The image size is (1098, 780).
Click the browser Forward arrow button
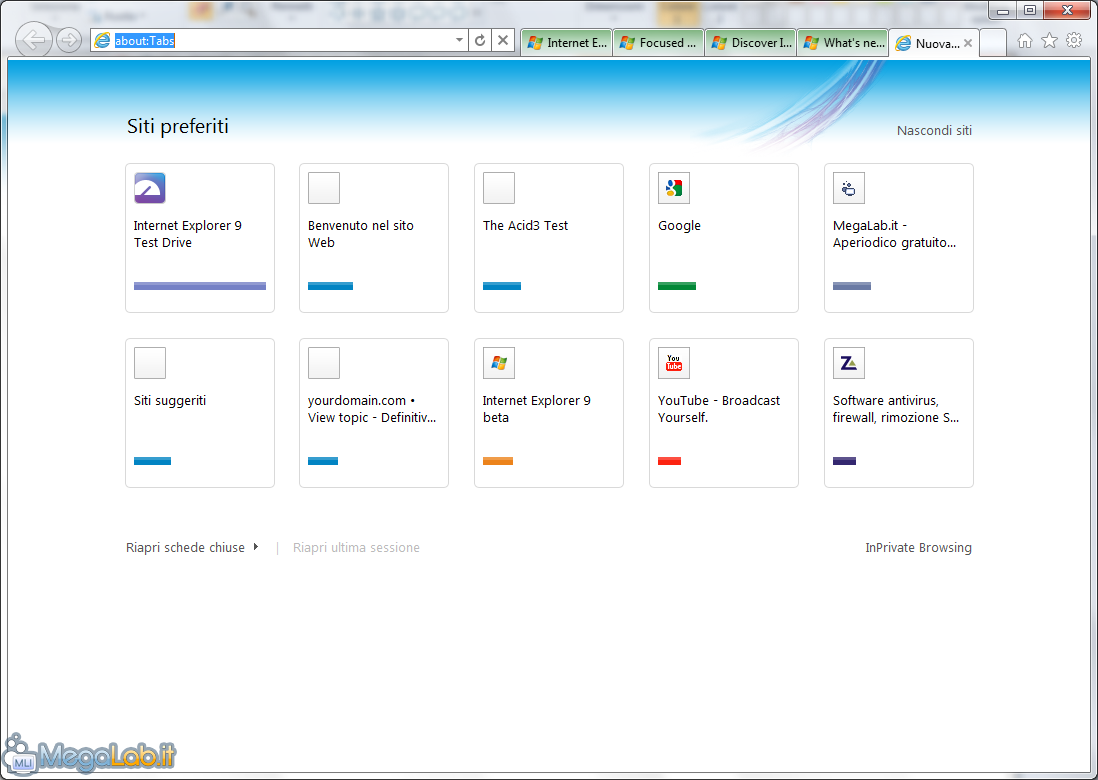[x=69, y=40]
